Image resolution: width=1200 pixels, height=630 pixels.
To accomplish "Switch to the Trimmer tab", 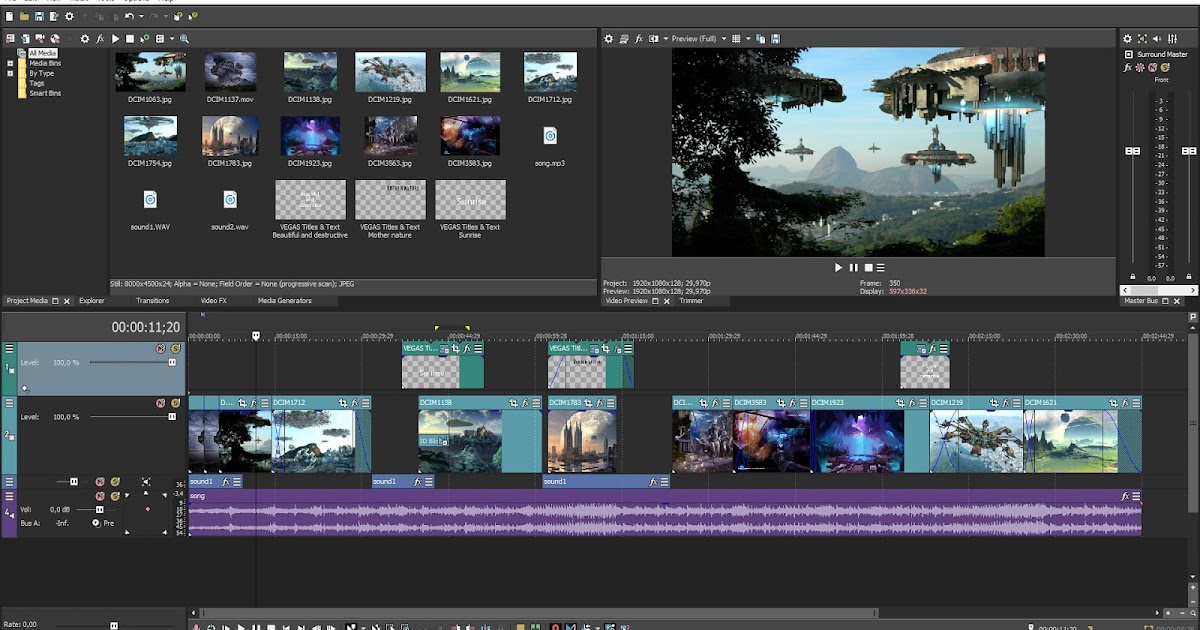I will pos(691,300).
